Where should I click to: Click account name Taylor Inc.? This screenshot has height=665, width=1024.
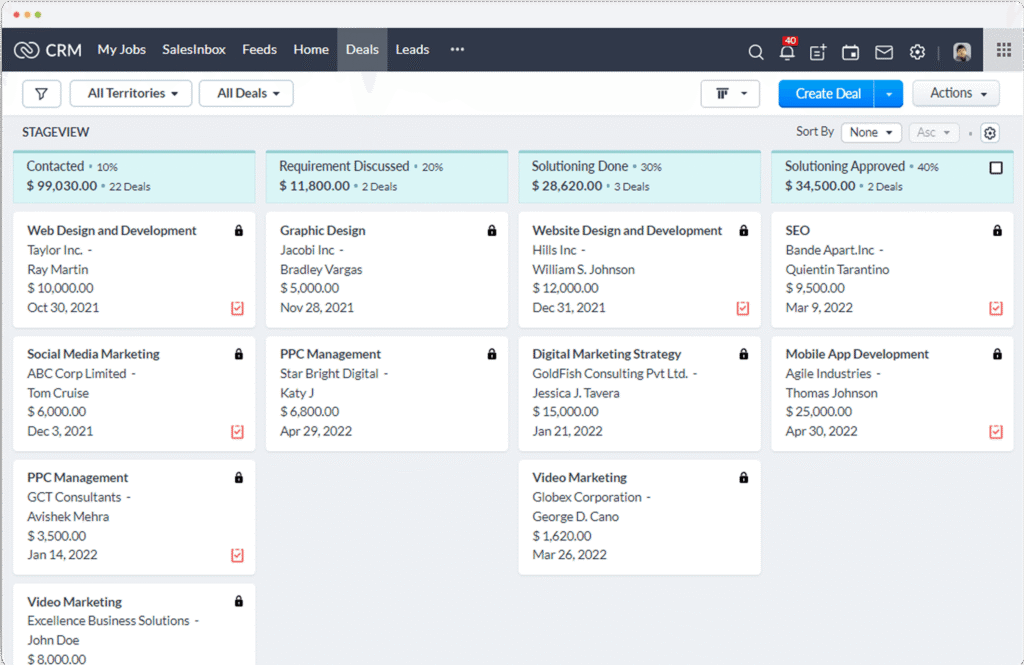[55, 250]
